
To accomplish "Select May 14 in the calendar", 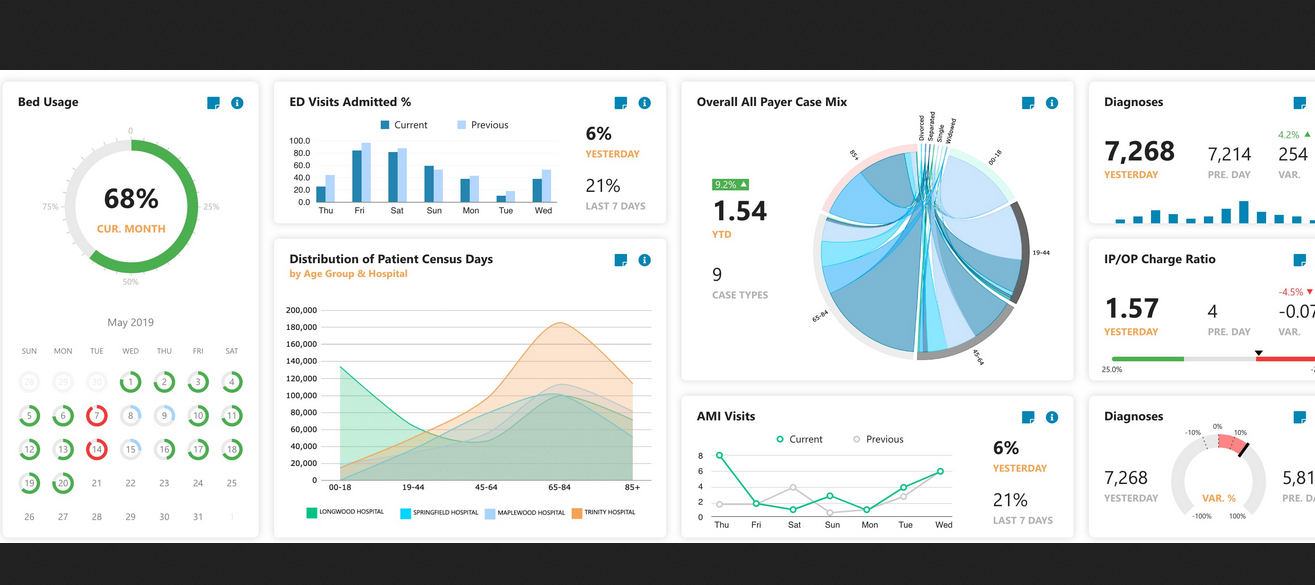I will click(97, 450).
